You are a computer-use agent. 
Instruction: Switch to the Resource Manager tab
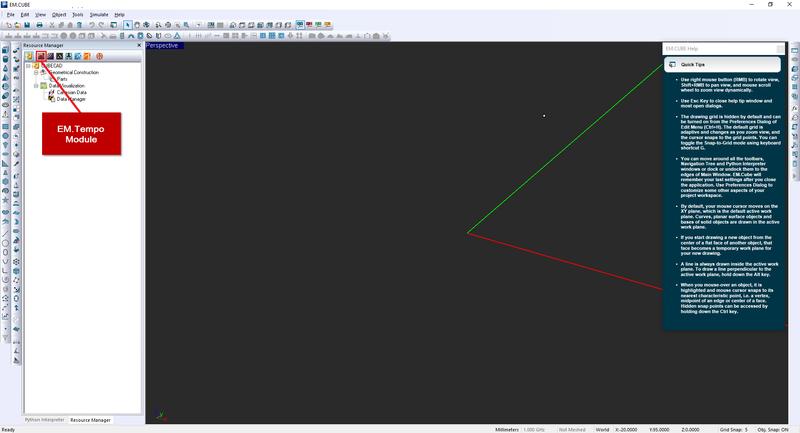(x=90, y=420)
